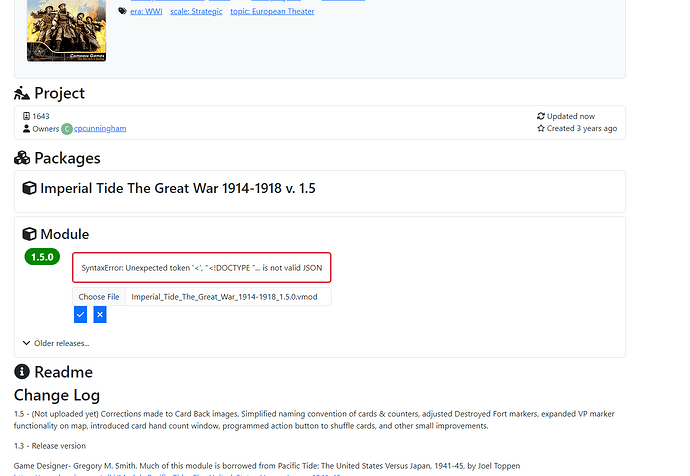The image size is (690, 476).
Task: Click the Readme heading icon
Action: pos(22,373)
